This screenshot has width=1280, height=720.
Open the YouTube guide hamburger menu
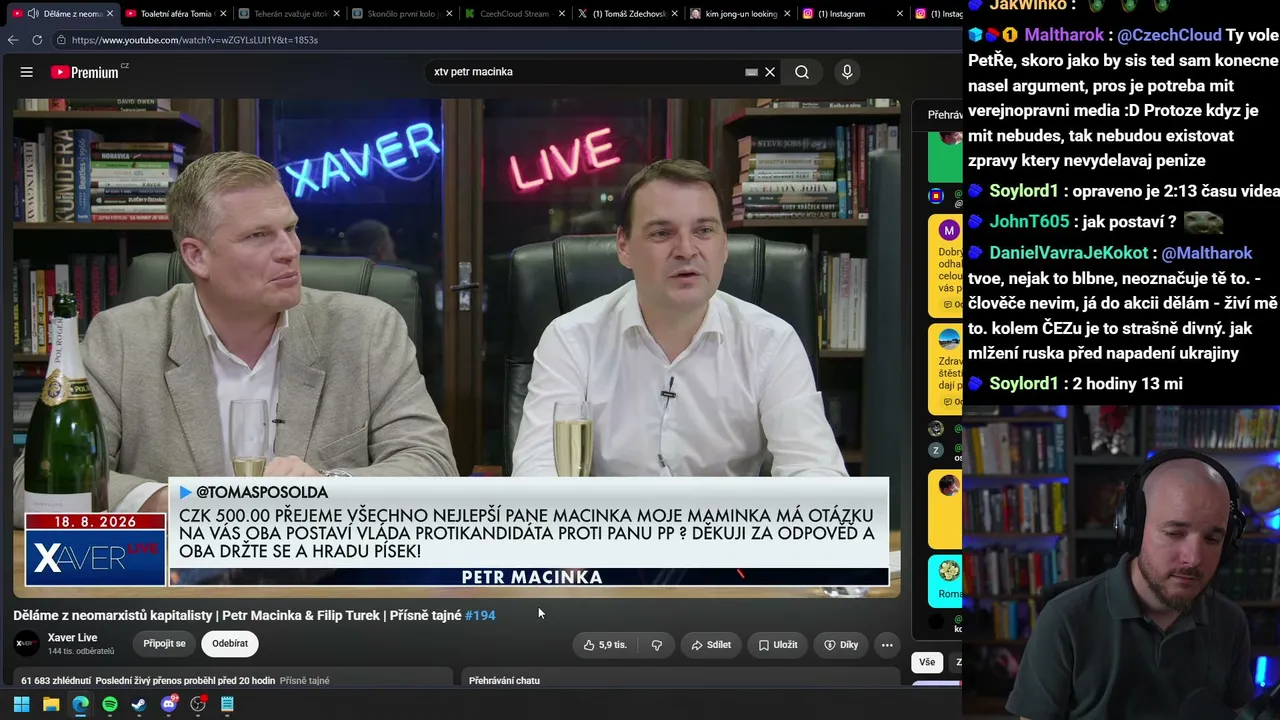click(x=27, y=72)
